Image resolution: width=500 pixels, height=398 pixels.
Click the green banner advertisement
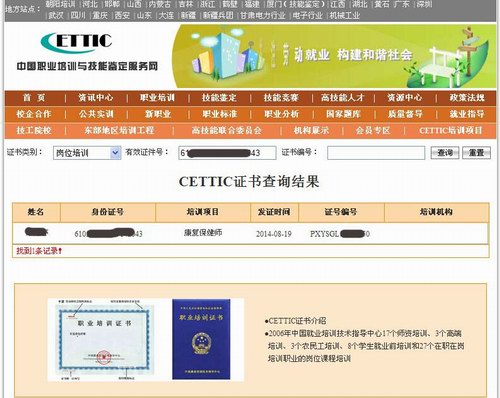pyautogui.click(x=334, y=56)
